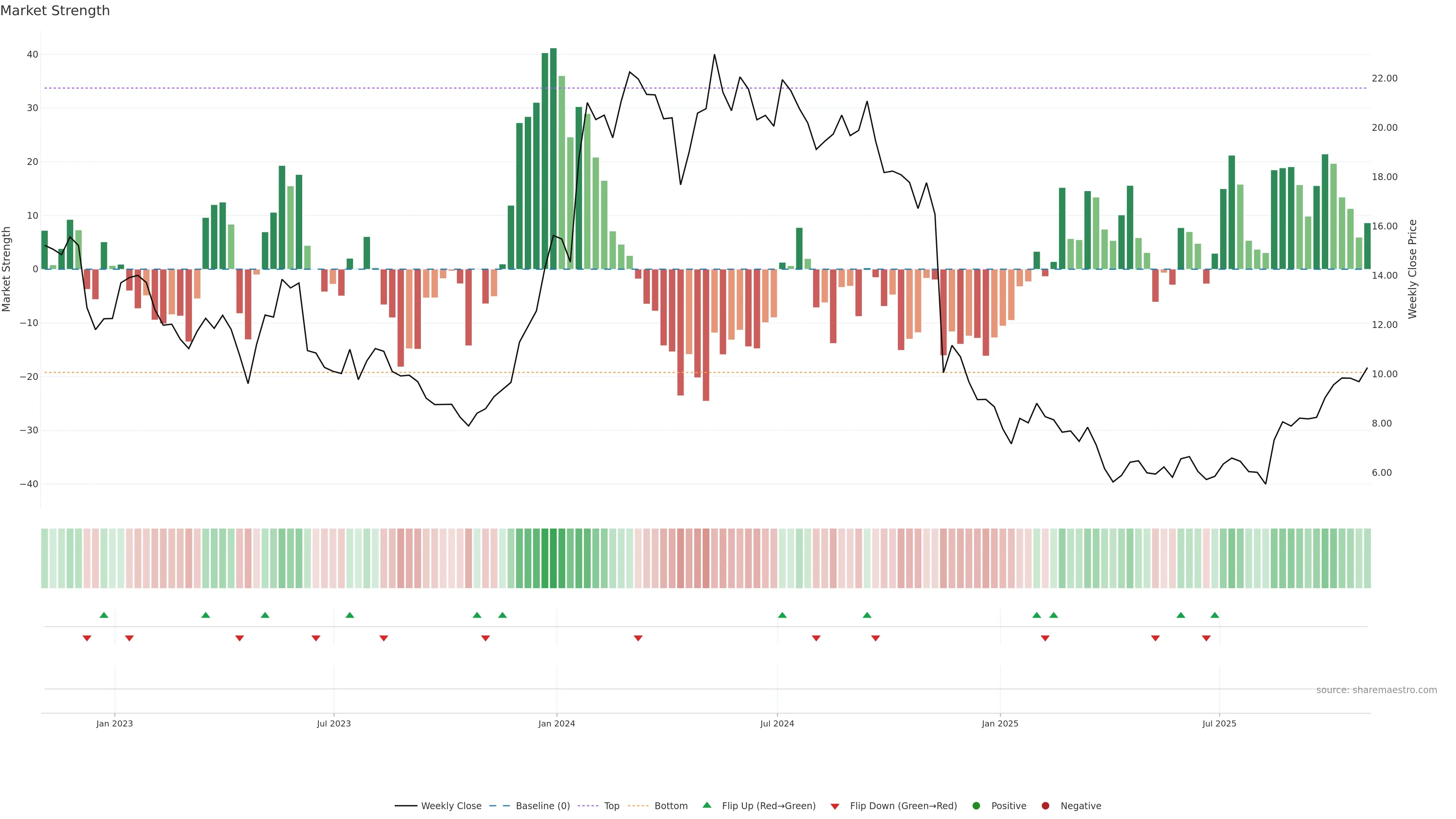Click the tallest green bar above 40

point(553,158)
